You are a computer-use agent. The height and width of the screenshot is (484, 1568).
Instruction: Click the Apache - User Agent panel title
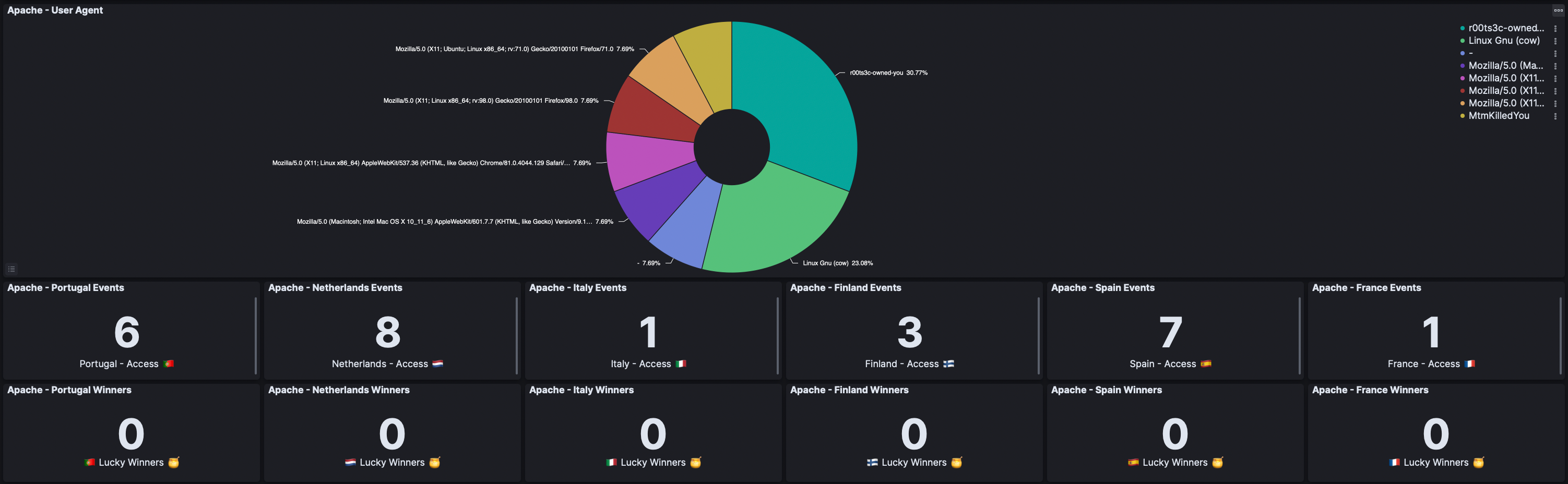point(55,10)
